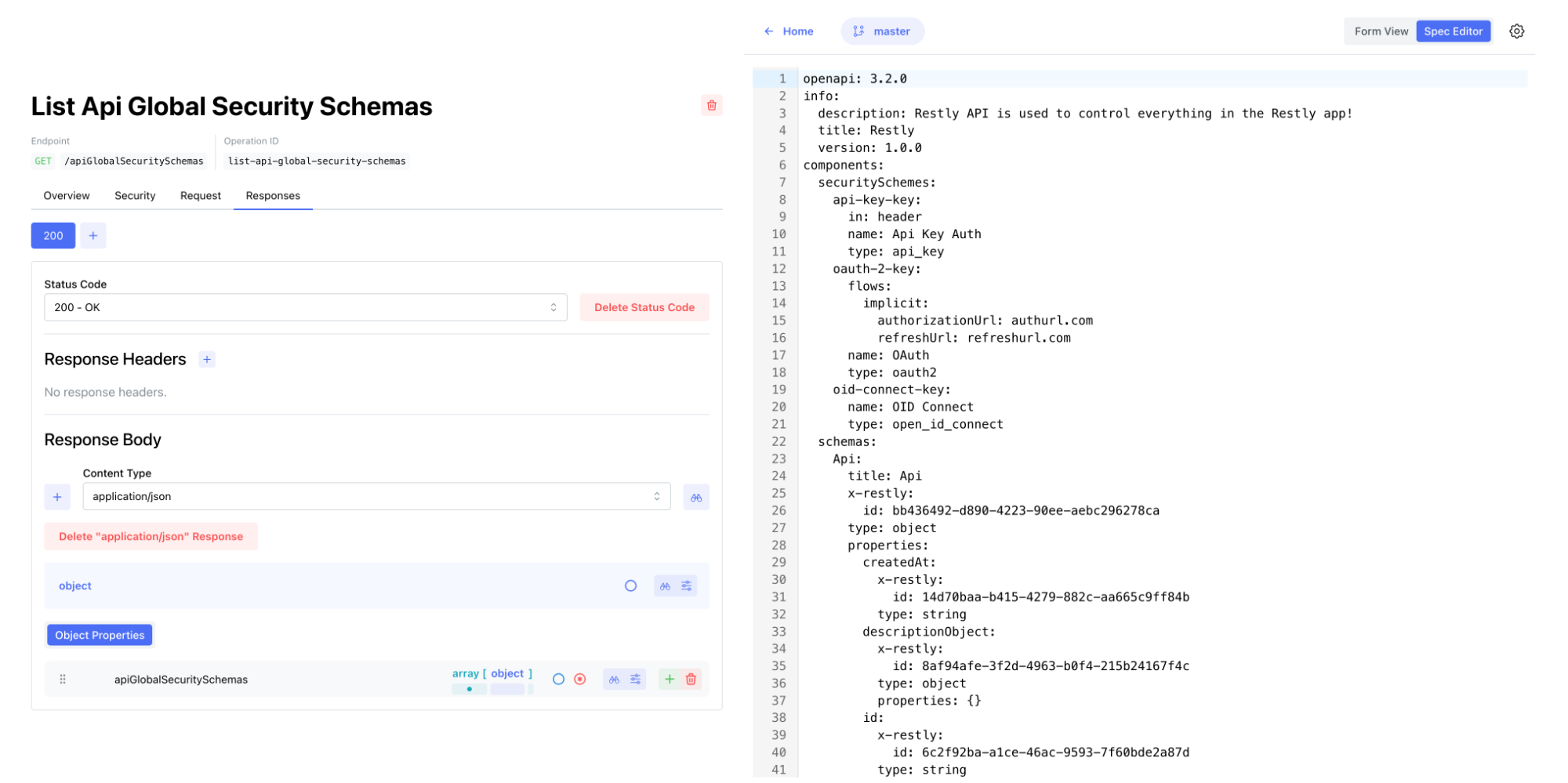Viewport: 1568px width, 783px height.
Task: Switch to Spec Editor
Action: tap(1453, 31)
